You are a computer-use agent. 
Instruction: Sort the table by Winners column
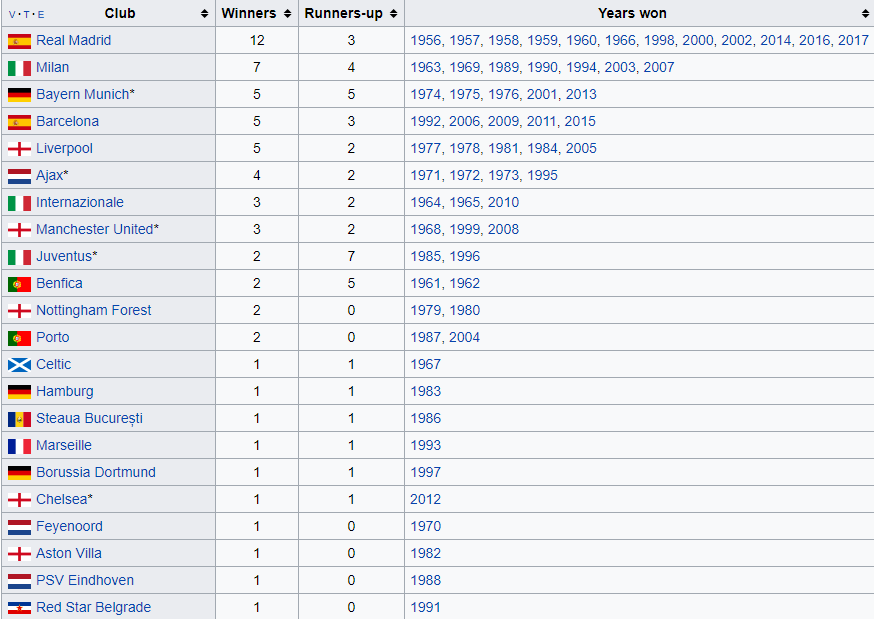[288, 13]
